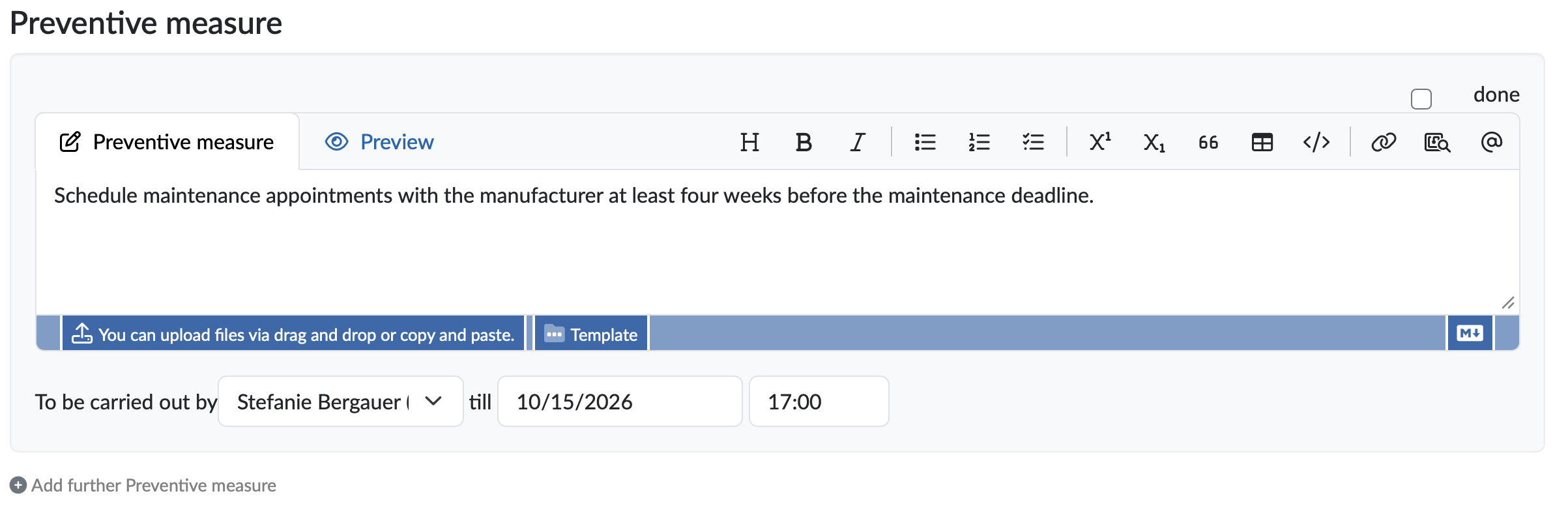This screenshot has height=515, width=1568.
Task: Insert a heading with the H icon
Action: pos(749,142)
